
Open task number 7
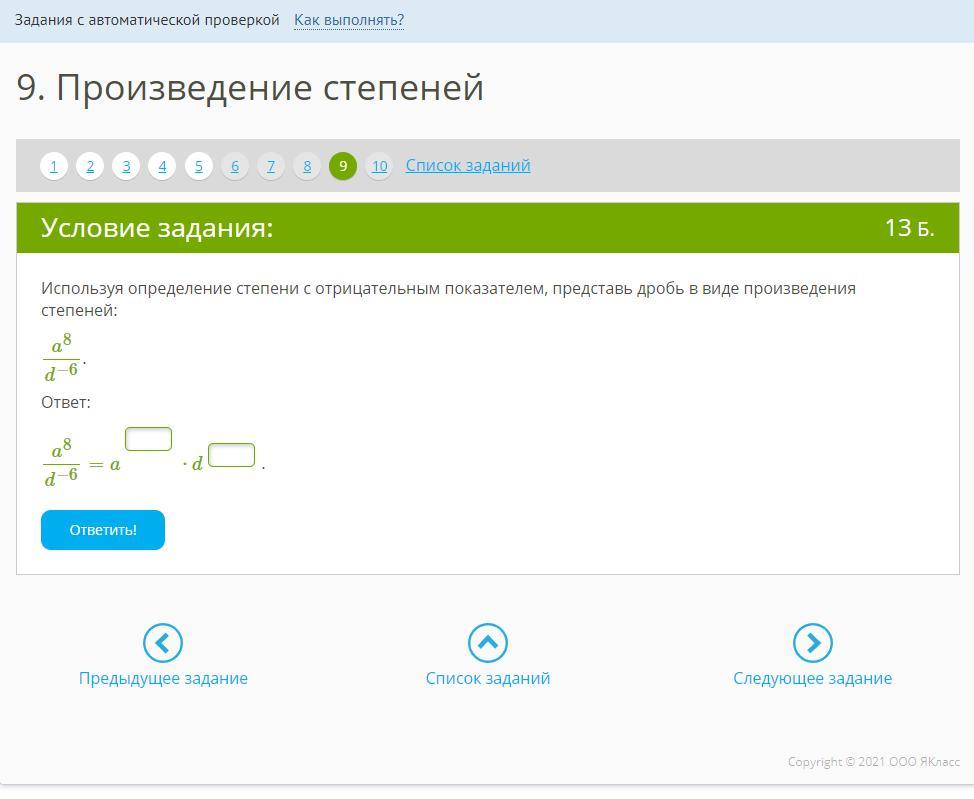click(x=271, y=166)
